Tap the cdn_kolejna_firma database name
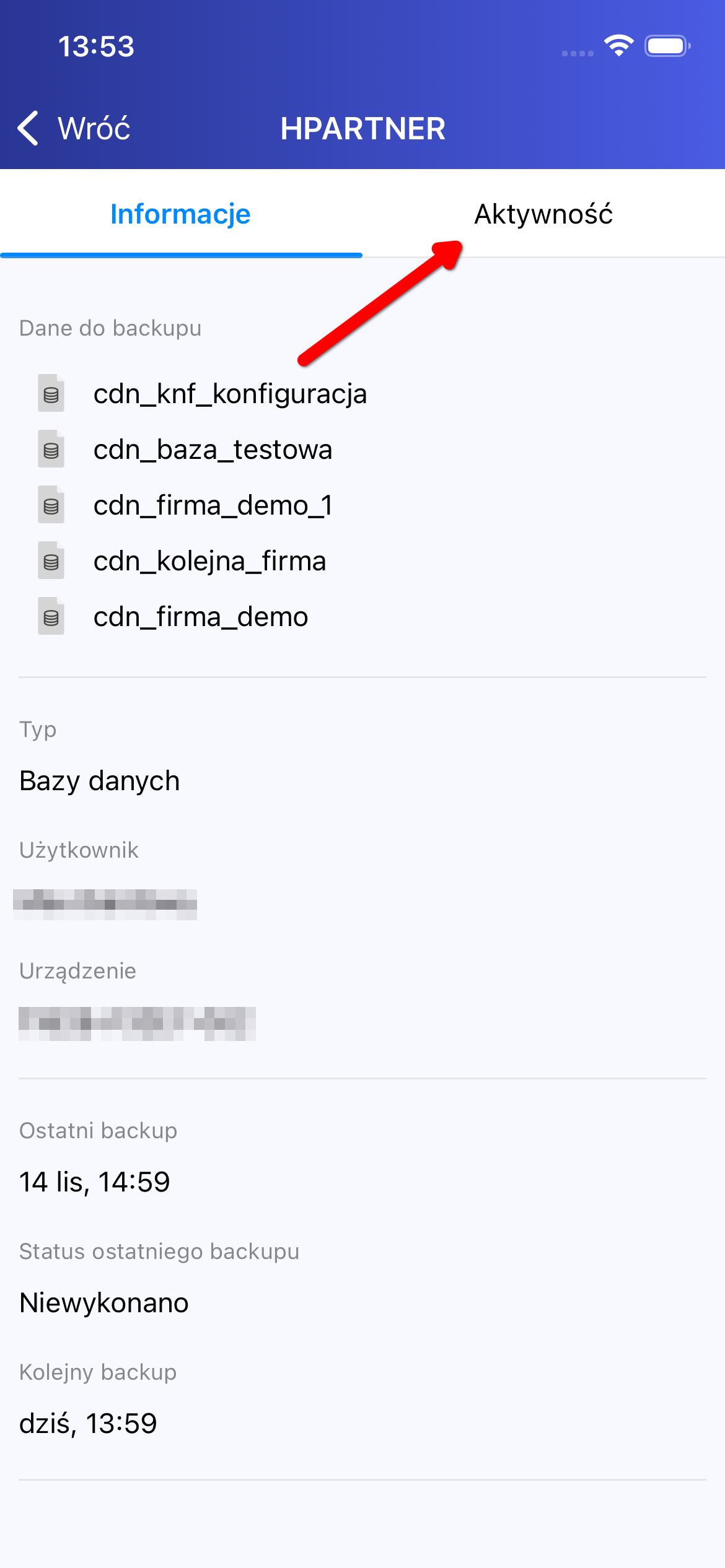 [x=209, y=561]
